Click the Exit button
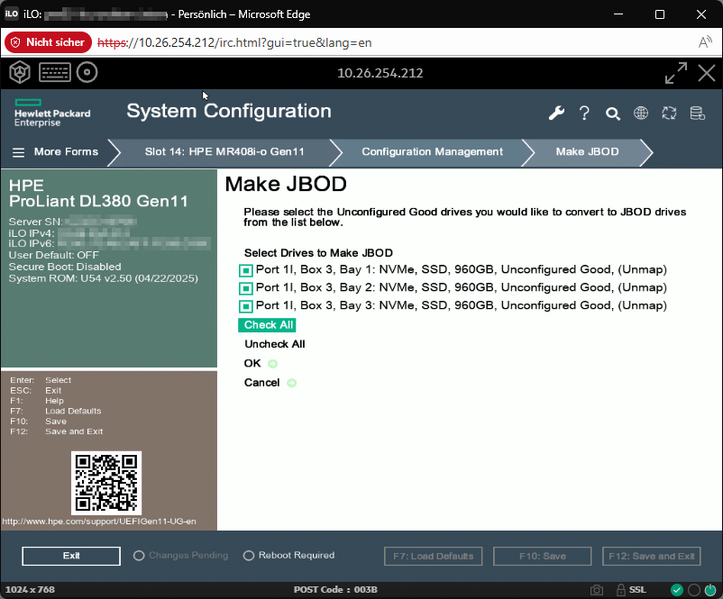The height and width of the screenshot is (599, 723). pyautogui.click(x=71, y=556)
